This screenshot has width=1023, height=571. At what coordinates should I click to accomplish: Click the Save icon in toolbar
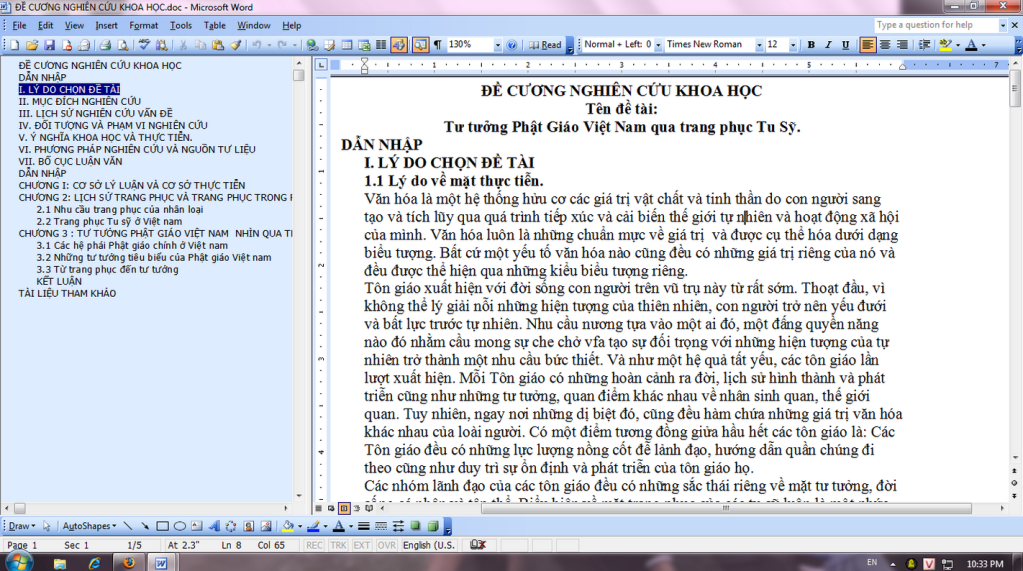pos(49,45)
